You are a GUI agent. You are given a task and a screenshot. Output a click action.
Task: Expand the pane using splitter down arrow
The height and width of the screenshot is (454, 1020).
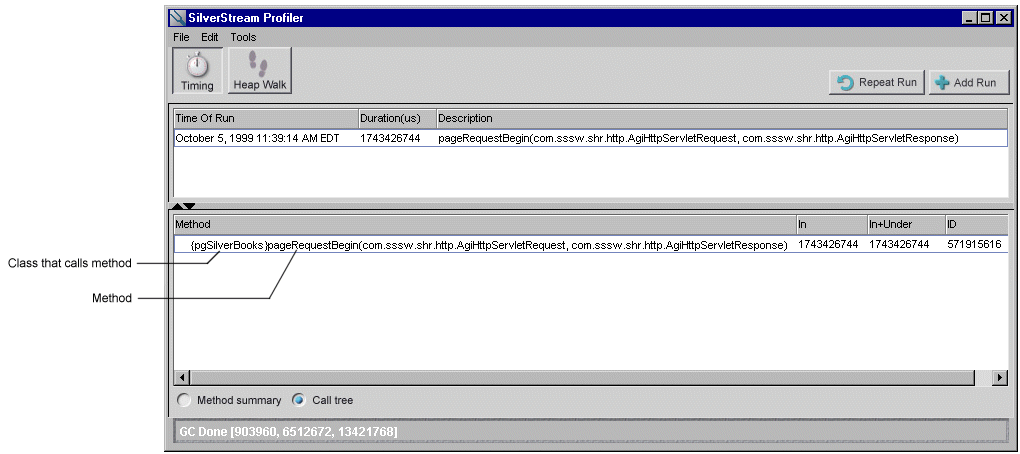pos(189,206)
